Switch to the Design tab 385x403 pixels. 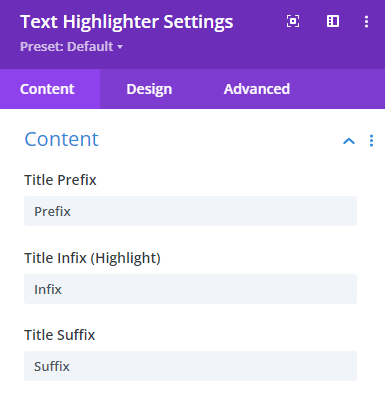click(x=149, y=89)
